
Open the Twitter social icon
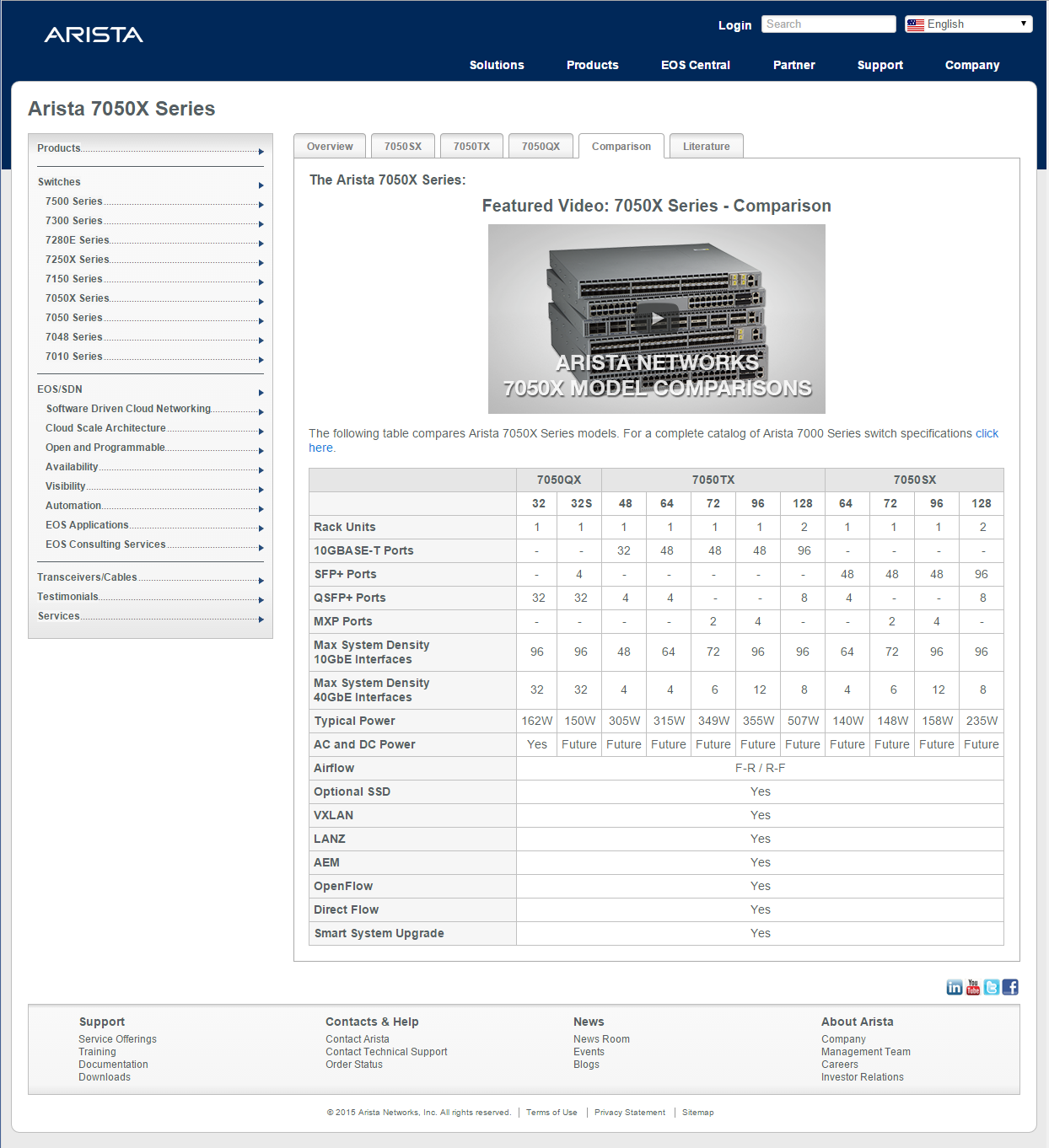(x=992, y=987)
